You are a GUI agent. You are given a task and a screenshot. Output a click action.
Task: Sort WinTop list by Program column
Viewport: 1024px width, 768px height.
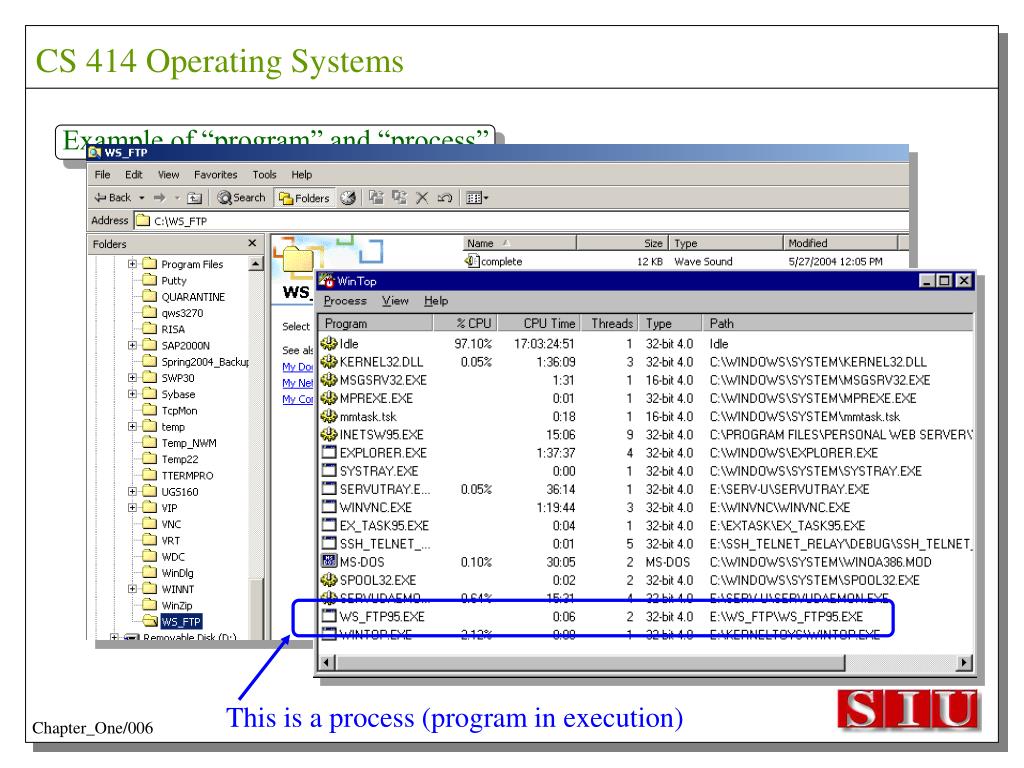tap(376, 323)
